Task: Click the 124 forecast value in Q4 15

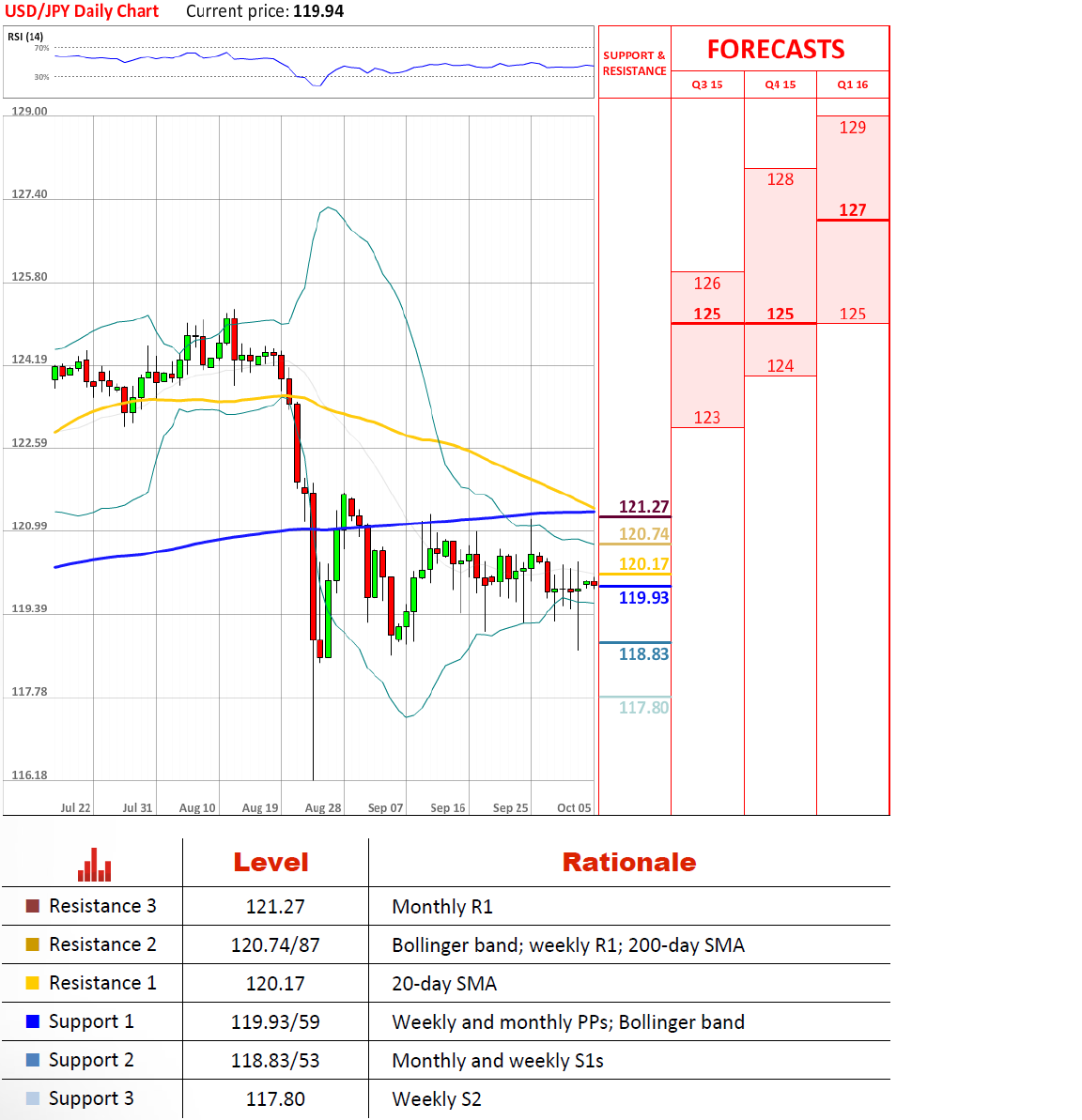Action: coord(780,366)
